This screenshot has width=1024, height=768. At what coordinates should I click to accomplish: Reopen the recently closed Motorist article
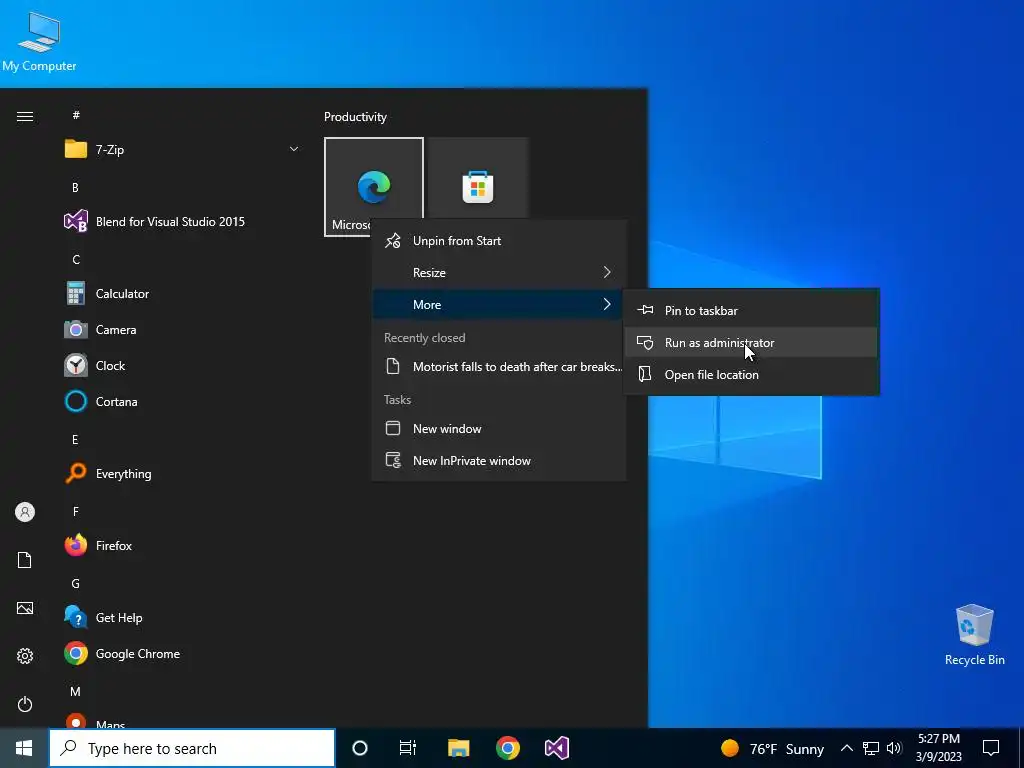click(x=499, y=366)
